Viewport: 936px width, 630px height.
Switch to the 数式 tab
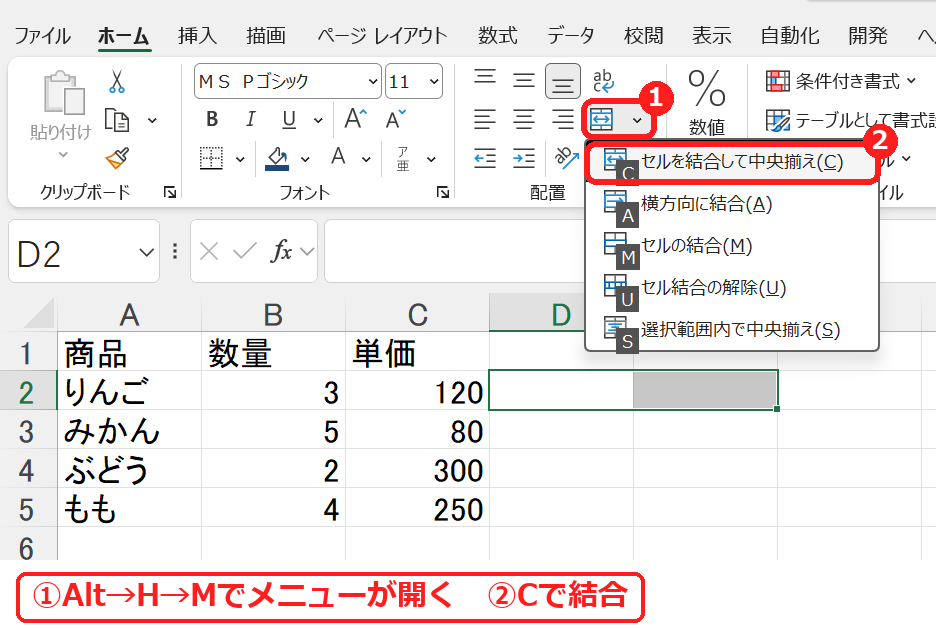[x=497, y=36]
